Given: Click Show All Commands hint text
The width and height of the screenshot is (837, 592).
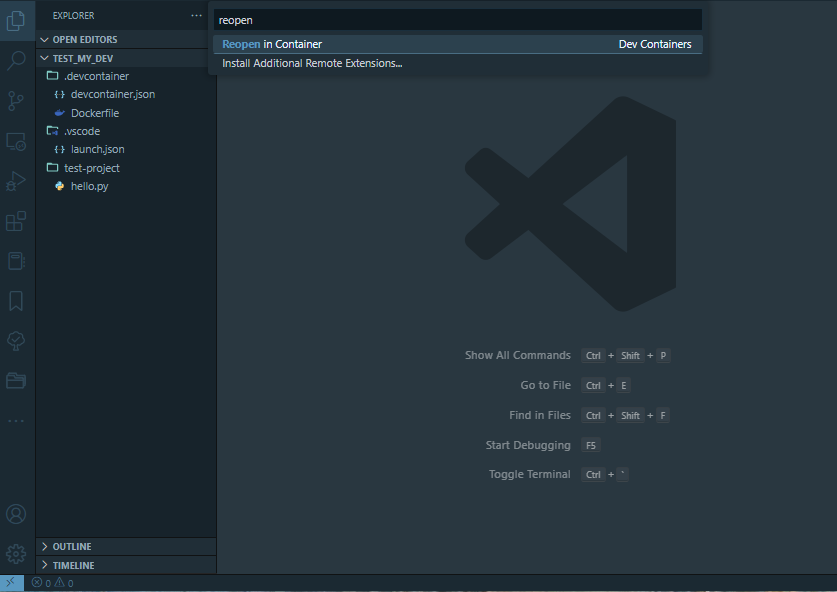Looking at the screenshot, I should click(x=517, y=356).
